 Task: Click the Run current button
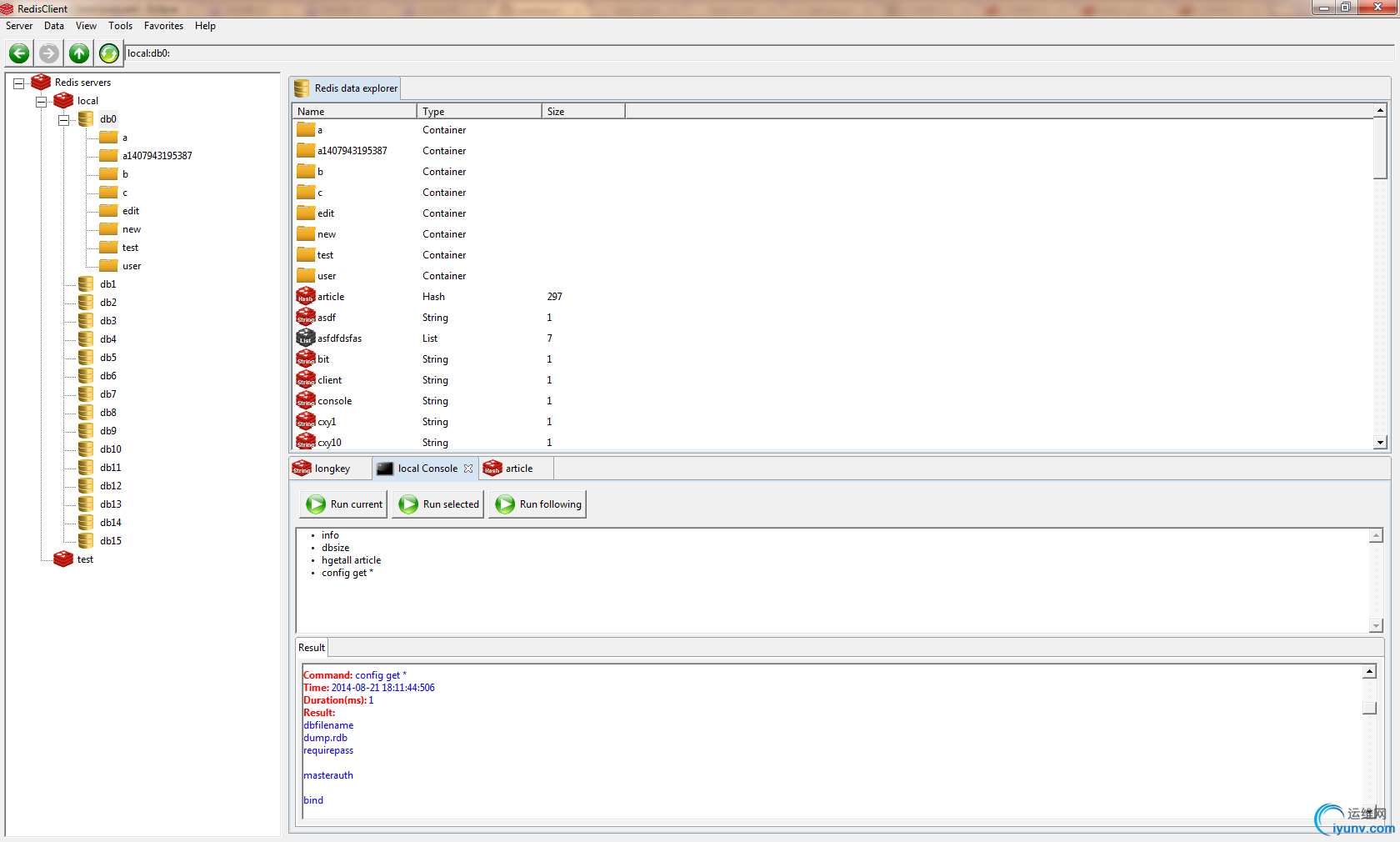pos(344,504)
